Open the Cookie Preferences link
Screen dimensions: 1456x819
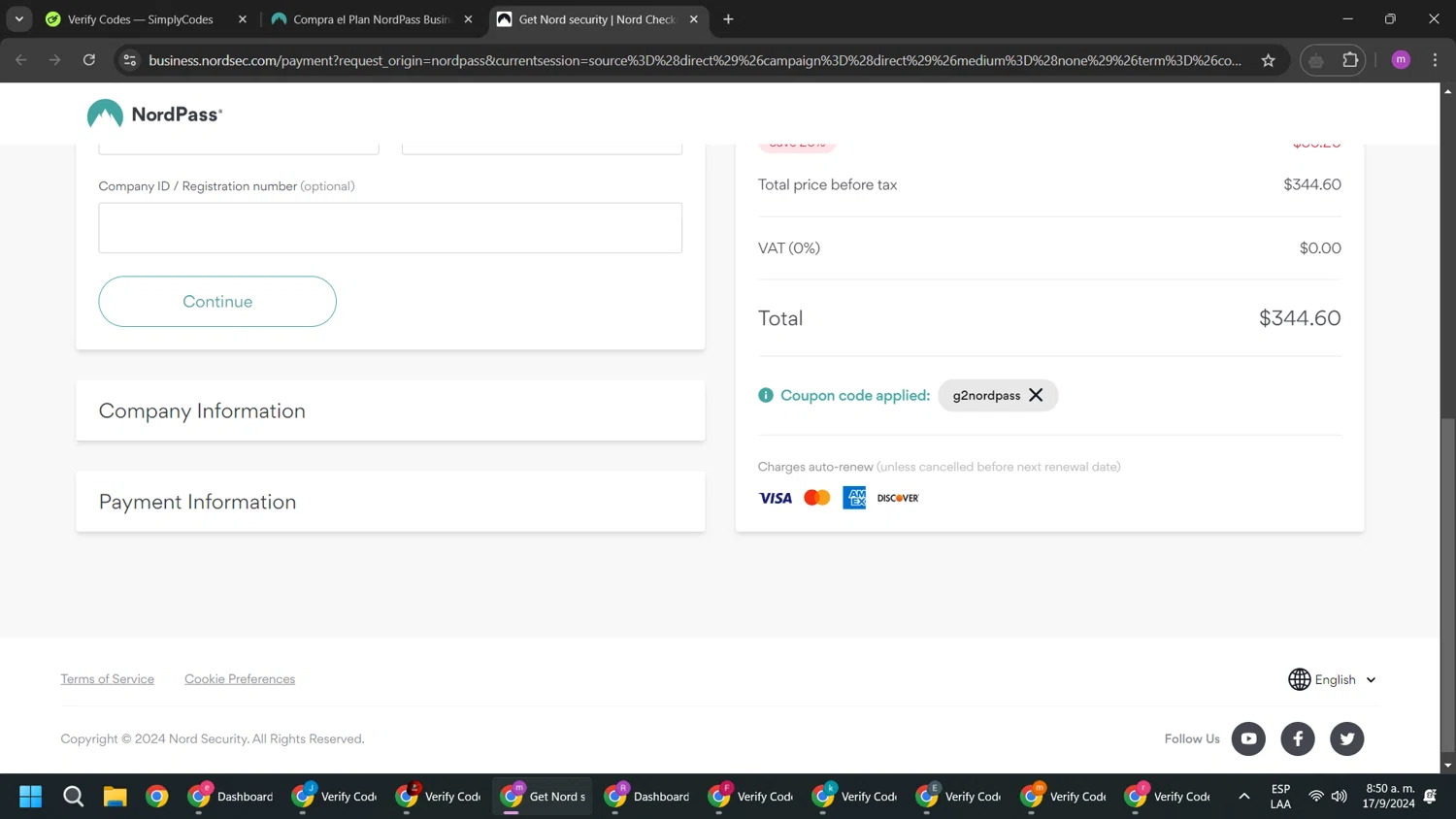[x=240, y=679]
